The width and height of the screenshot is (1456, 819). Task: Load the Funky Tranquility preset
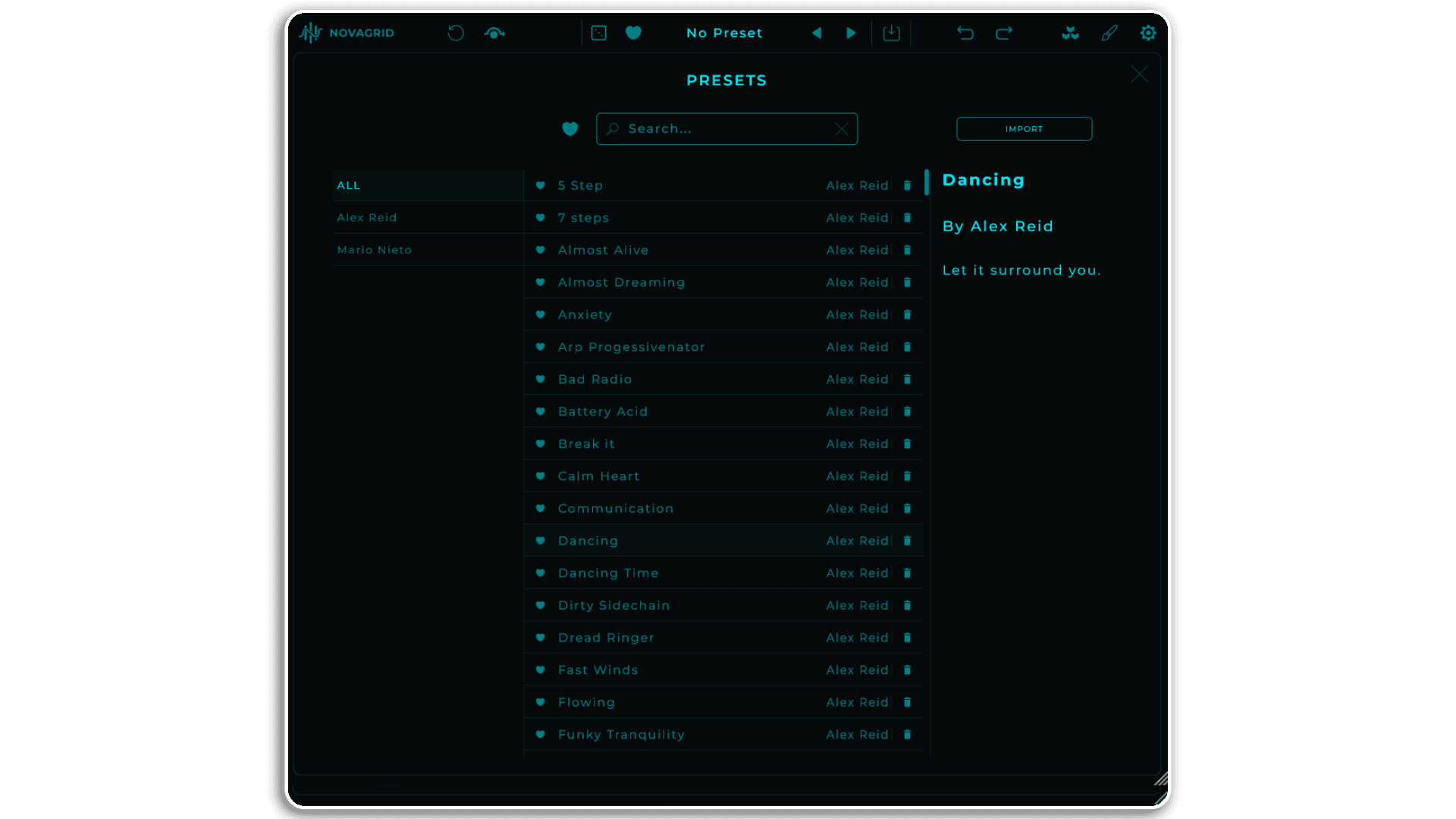pos(723,734)
